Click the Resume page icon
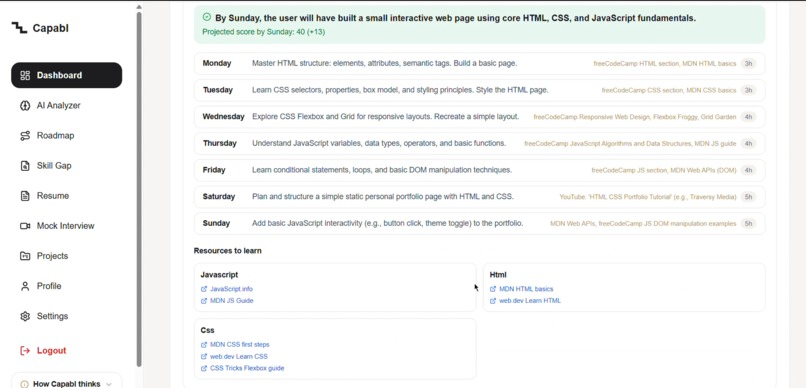 pyautogui.click(x=25, y=196)
